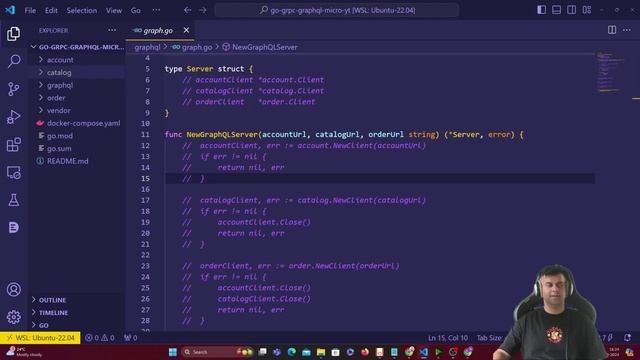Open Explorer Views and More Actions ellipsis
The width and height of the screenshot is (640, 360).
112,30
